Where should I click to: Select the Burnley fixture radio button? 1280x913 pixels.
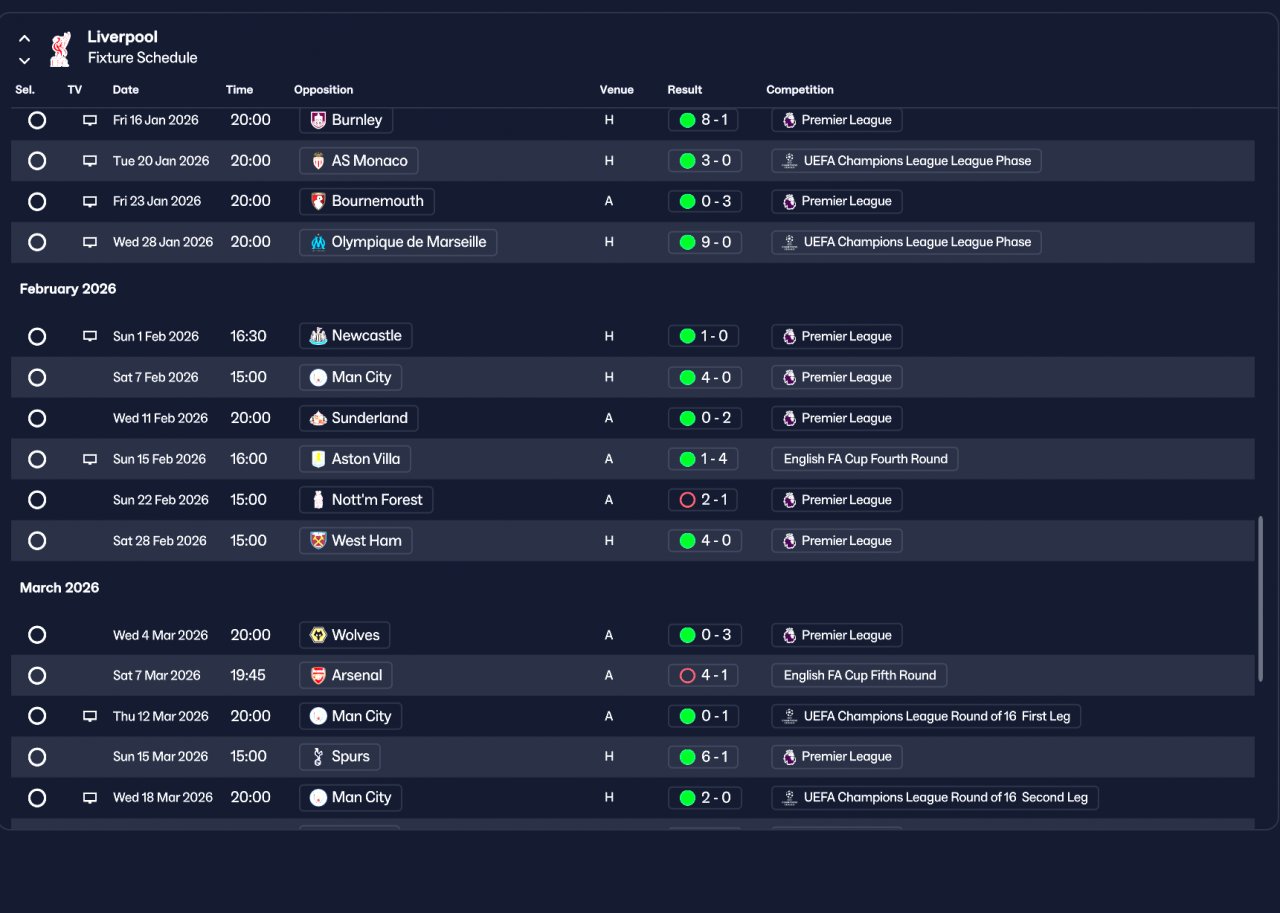point(37,120)
